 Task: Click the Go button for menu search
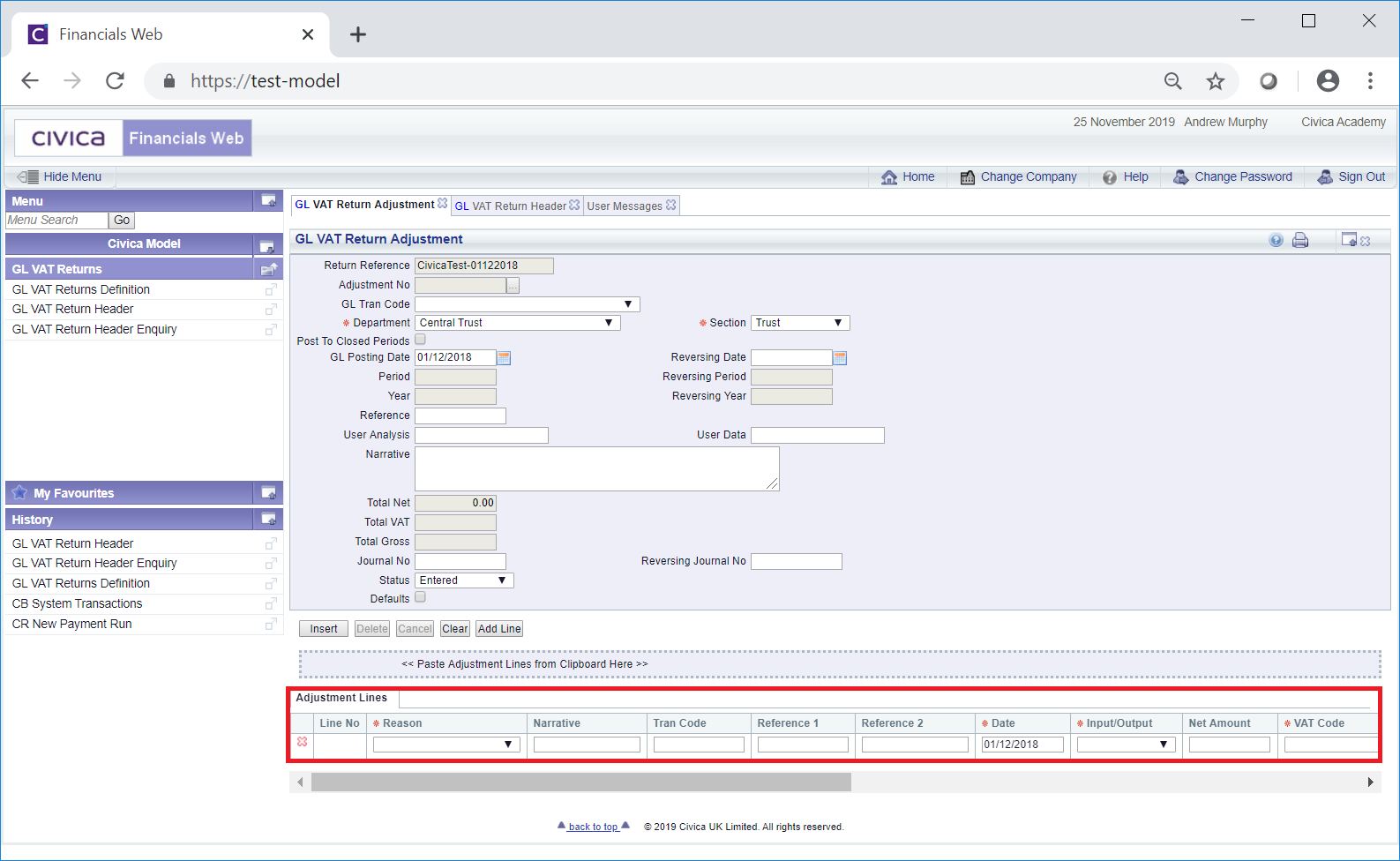tap(122, 221)
